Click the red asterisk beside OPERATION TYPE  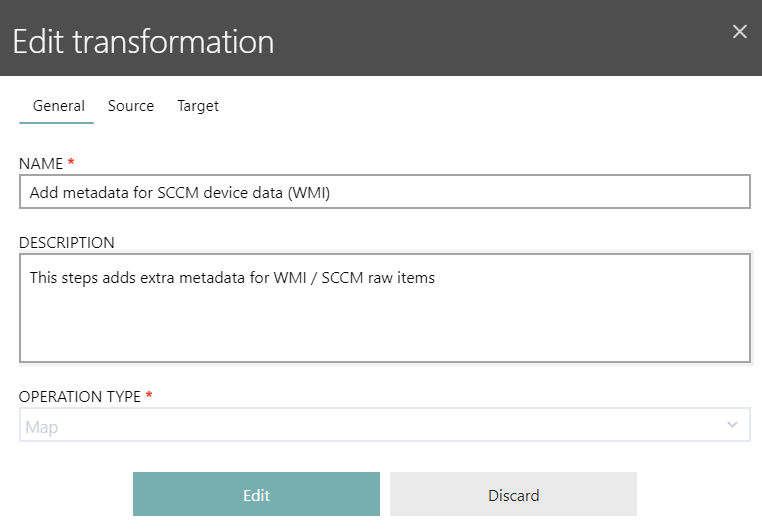[149, 396]
